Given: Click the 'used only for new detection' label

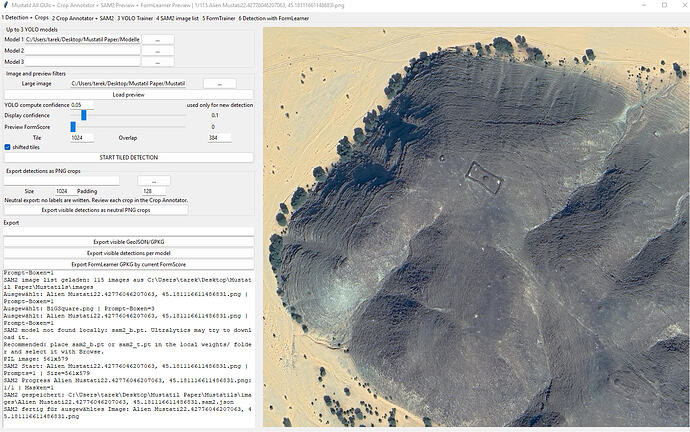Looking at the screenshot, I should pyautogui.click(x=220, y=105).
